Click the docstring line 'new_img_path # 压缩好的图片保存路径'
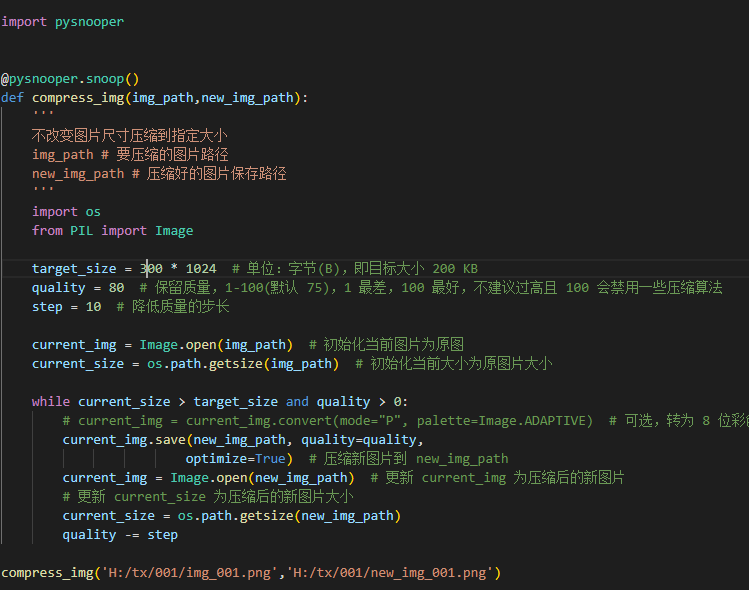The image size is (749, 590). [x=159, y=174]
